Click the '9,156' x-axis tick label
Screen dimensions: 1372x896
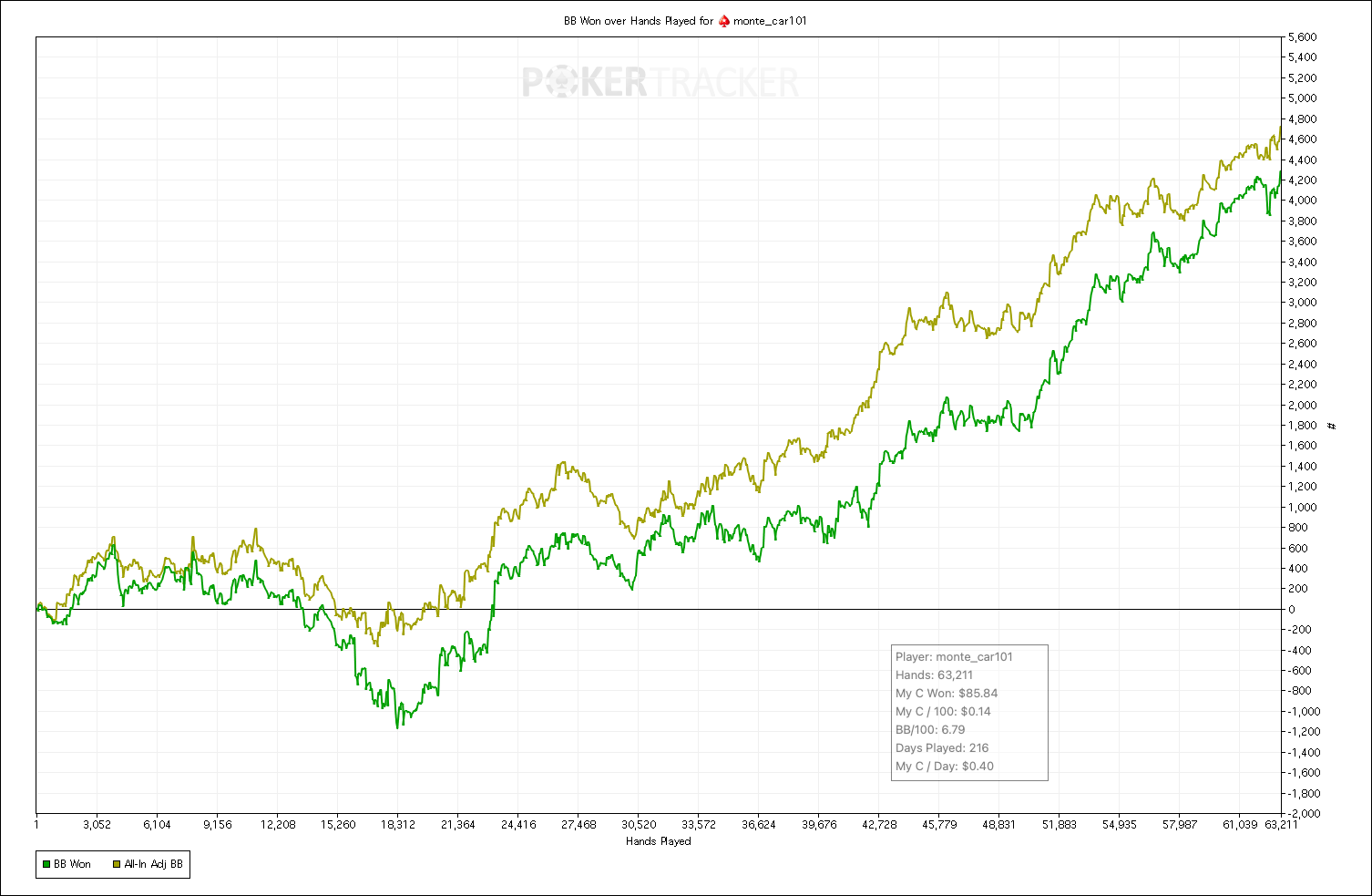217,825
